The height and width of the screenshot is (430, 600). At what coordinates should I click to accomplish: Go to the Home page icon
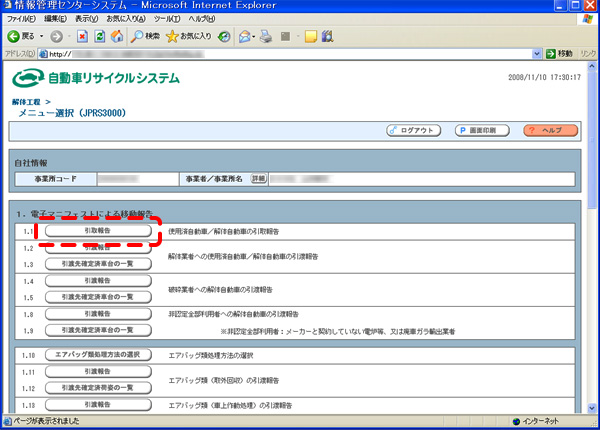[117, 36]
